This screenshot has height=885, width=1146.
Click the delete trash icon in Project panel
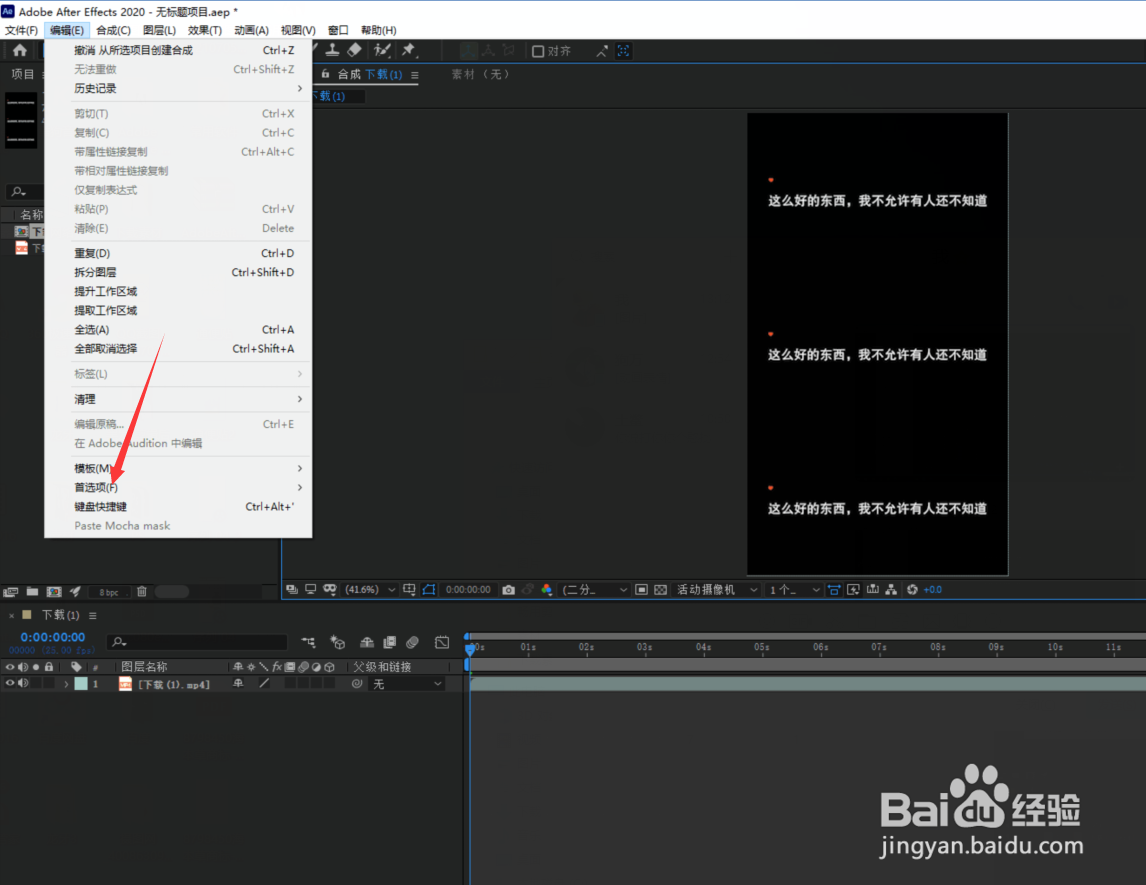(142, 592)
